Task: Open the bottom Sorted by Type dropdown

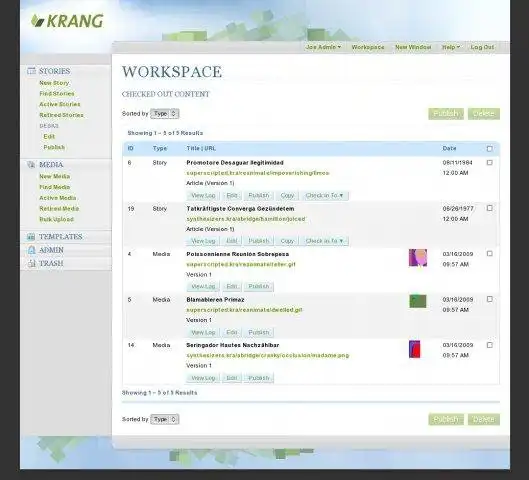Action: click(165, 419)
